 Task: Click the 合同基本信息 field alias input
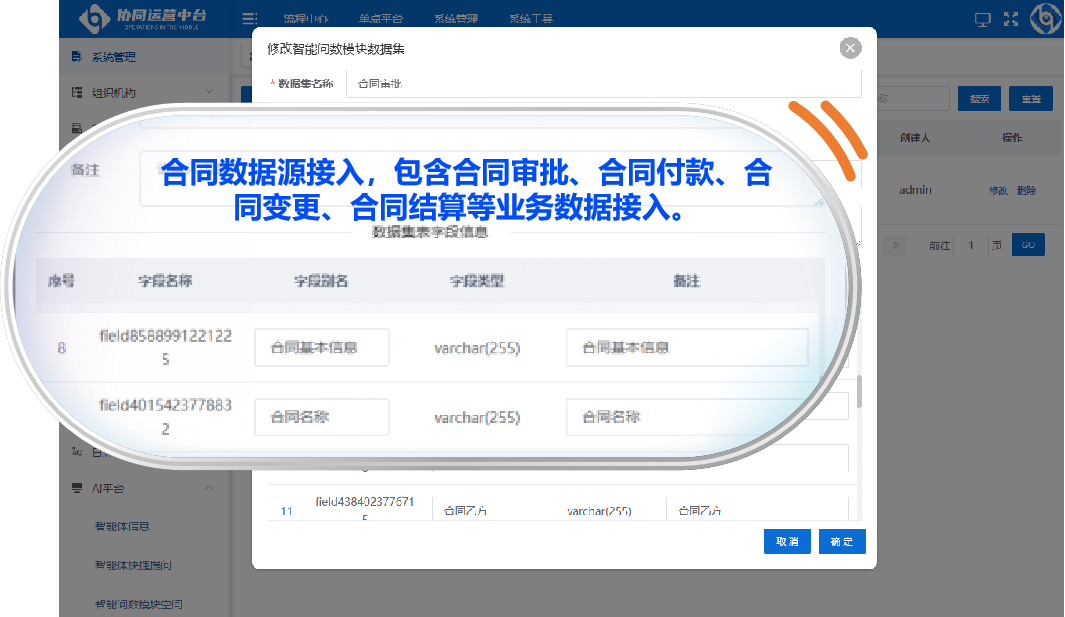pos(321,348)
